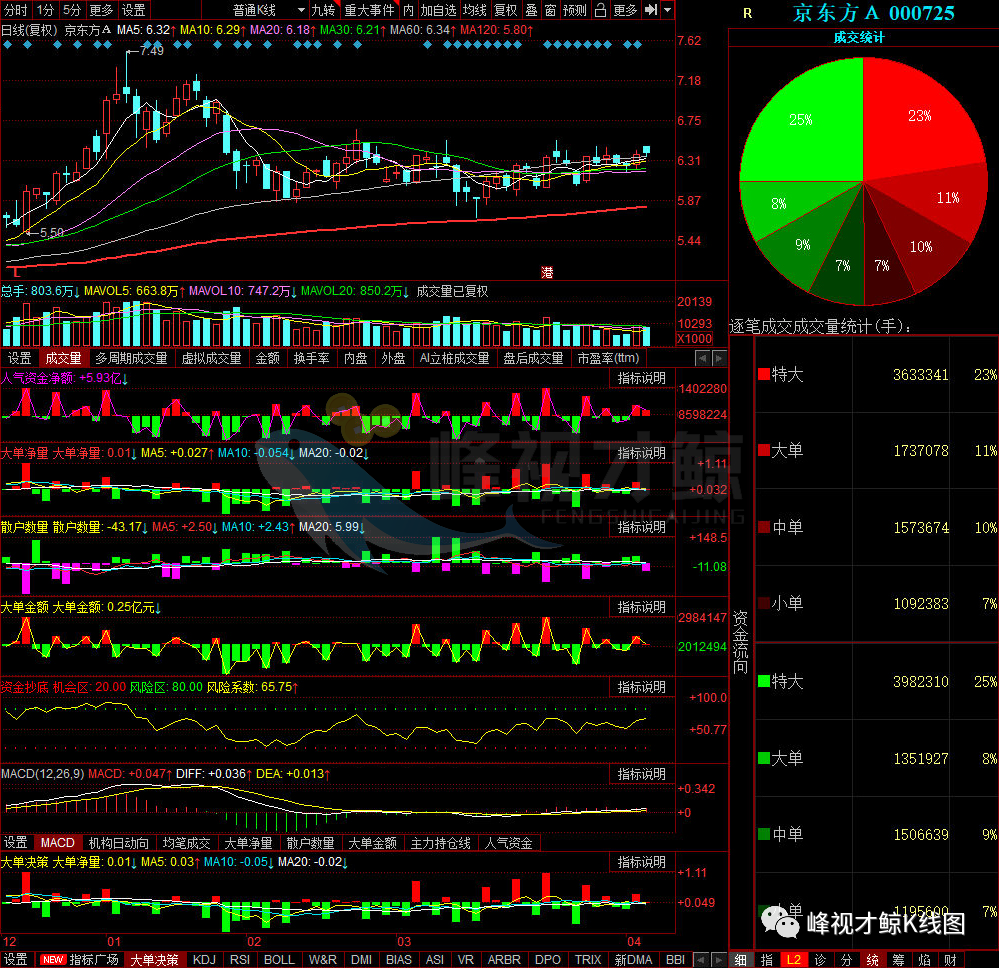Image resolution: width=999 pixels, height=968 pixels.
Task: Switch to 分时 intraday view
Action: click(16, 10)
